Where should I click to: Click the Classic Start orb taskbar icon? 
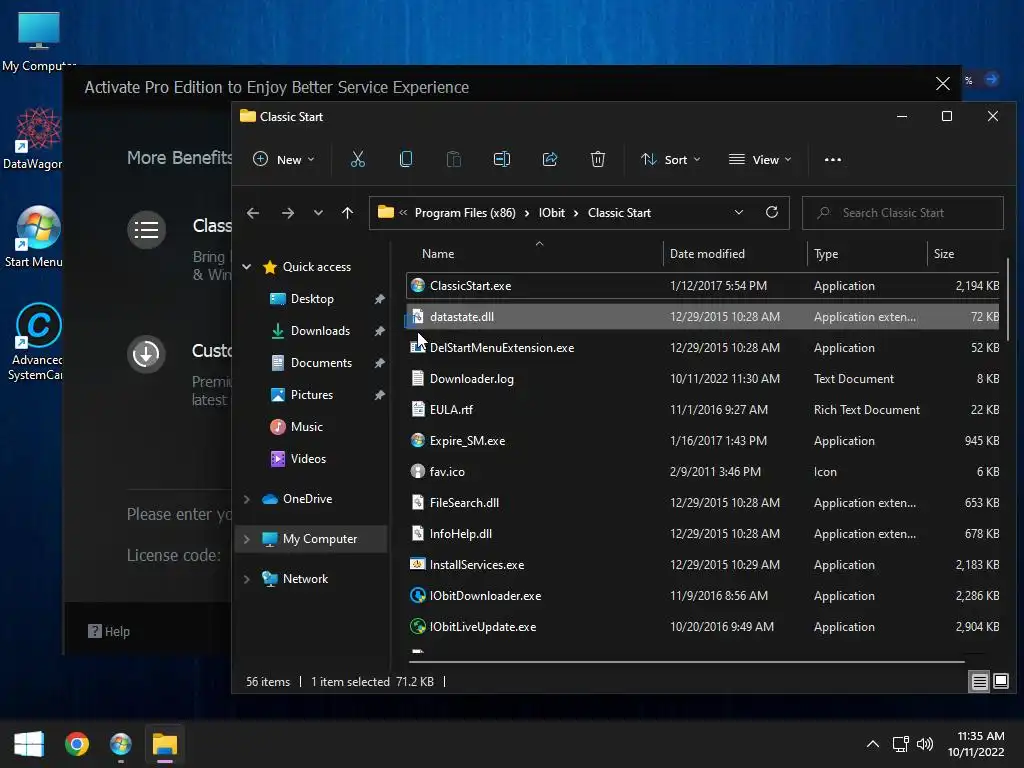pos(120,744)
